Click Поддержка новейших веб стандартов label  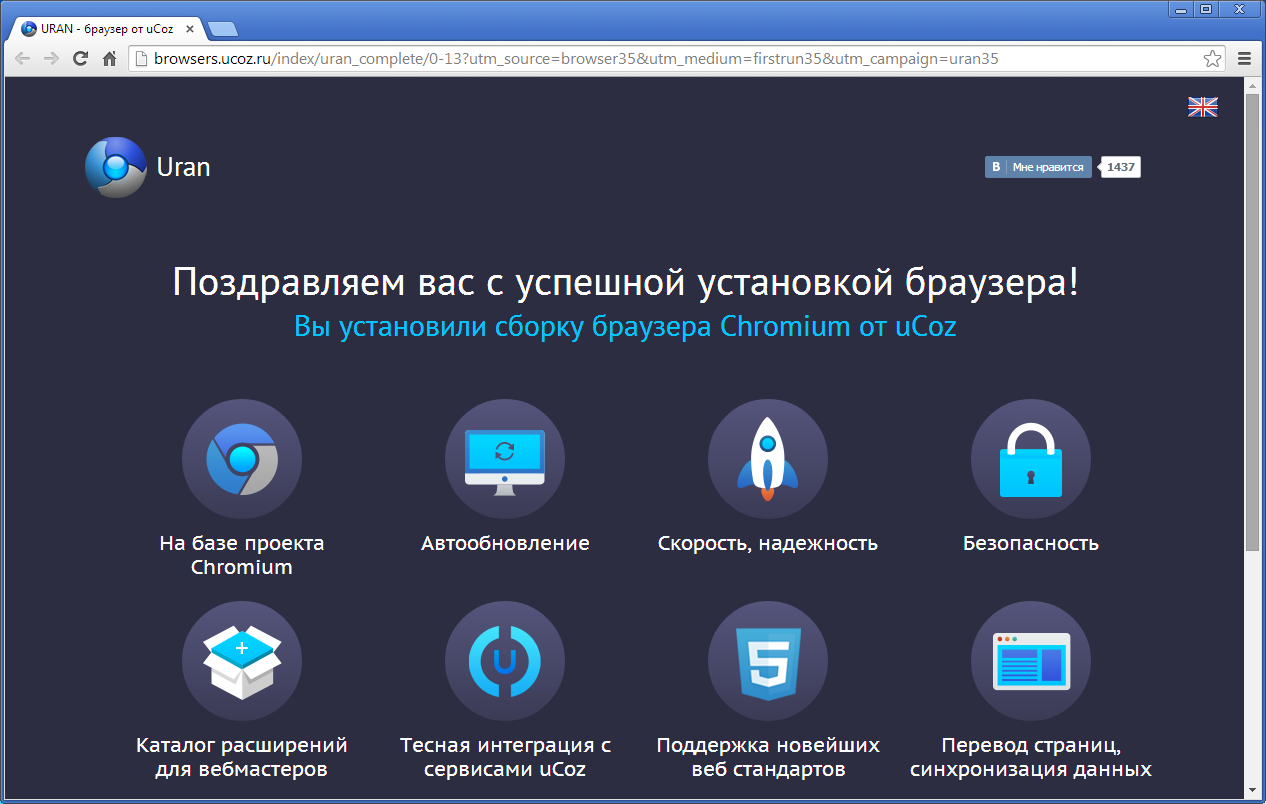(x=768, y=757)
